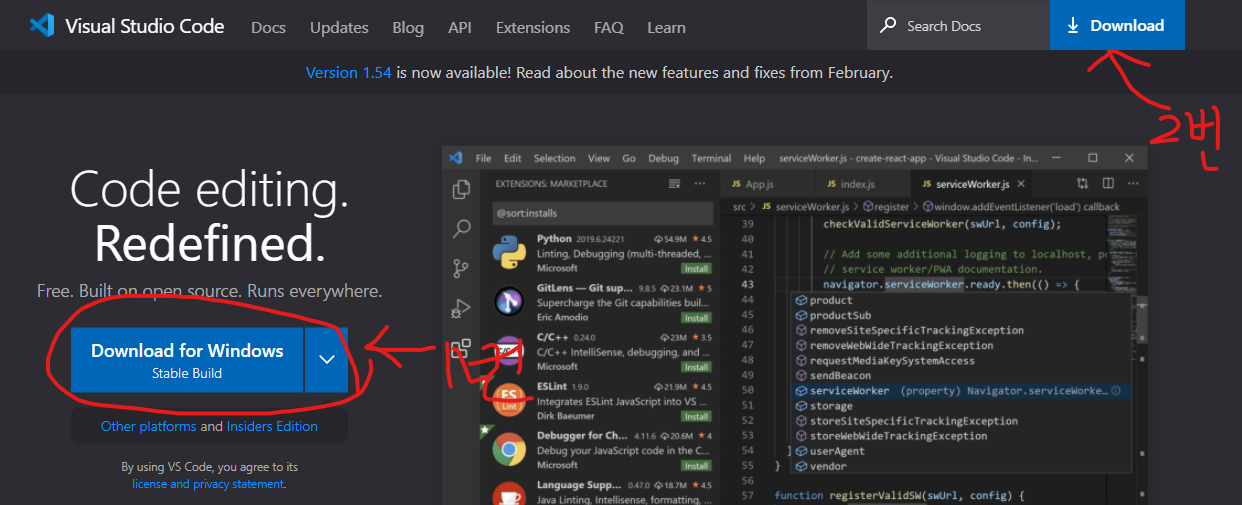Image resolution: width=1242 pixels, height=505 pixels.
Task: Open the Debug menu in VS Code
Action: (x=663, y=158)
